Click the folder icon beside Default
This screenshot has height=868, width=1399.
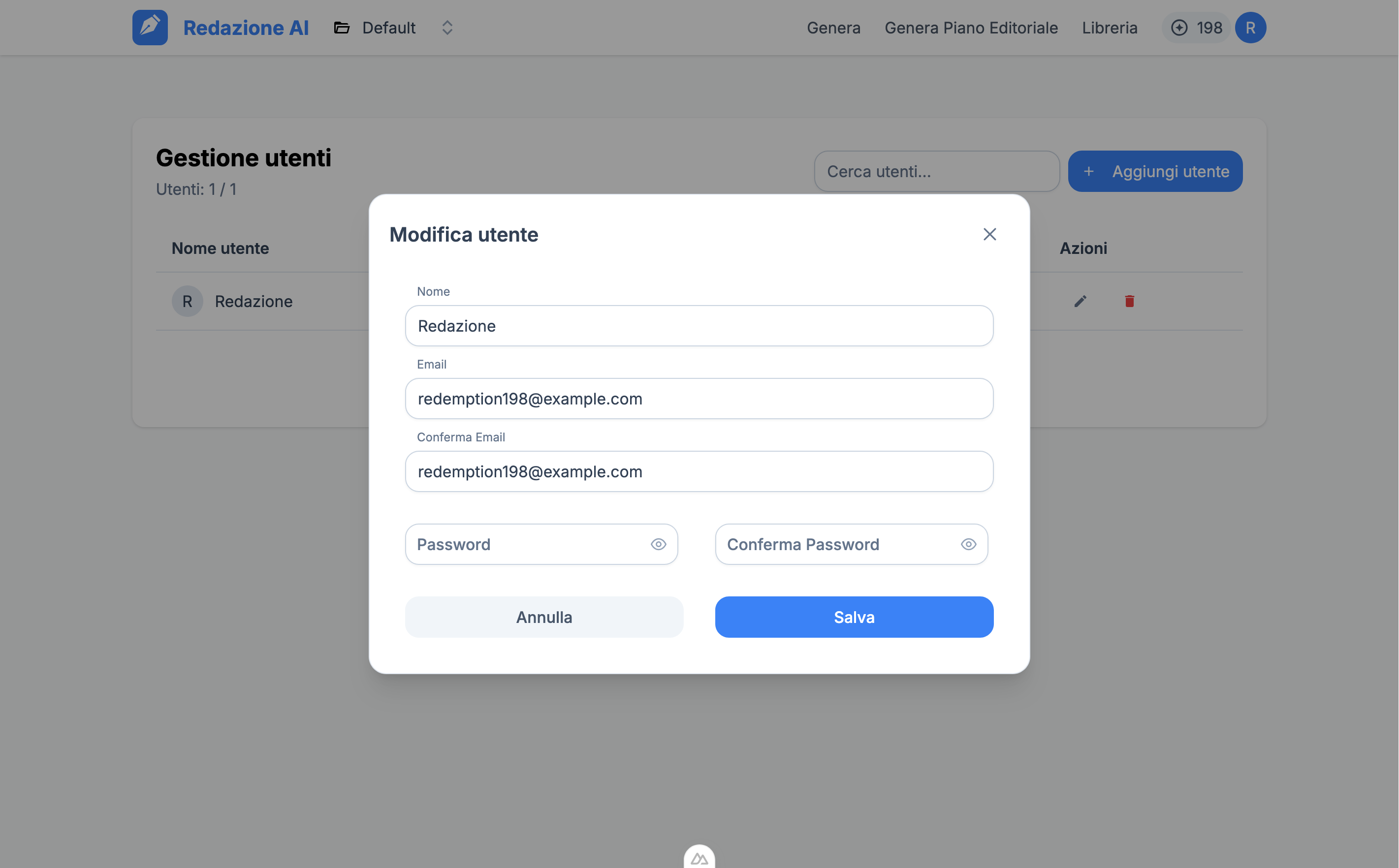[x=342, y=28]
